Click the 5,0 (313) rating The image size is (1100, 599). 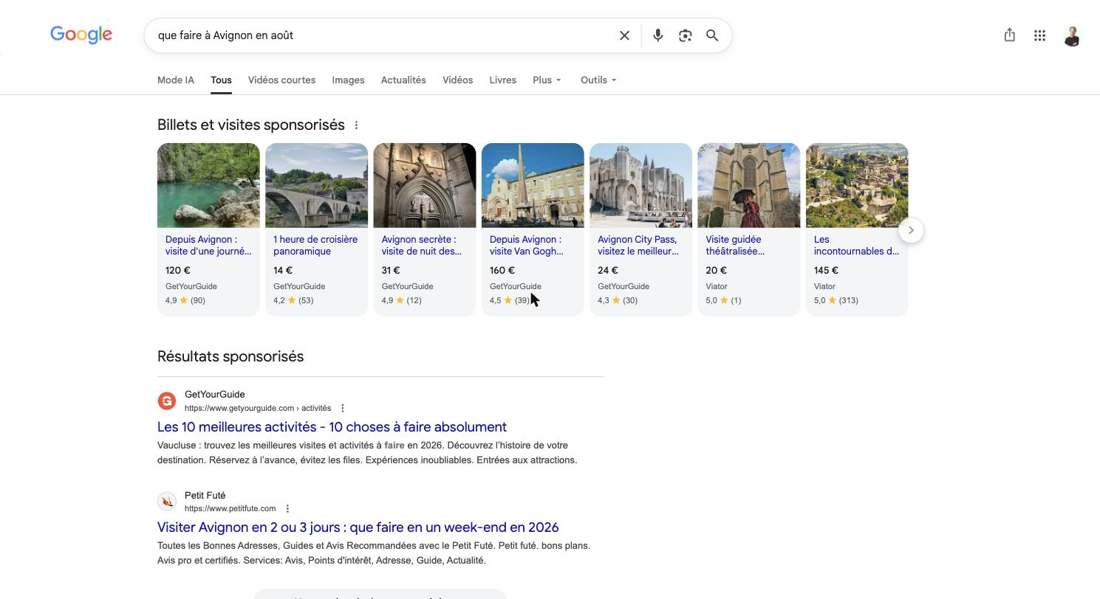coord(836,300)
